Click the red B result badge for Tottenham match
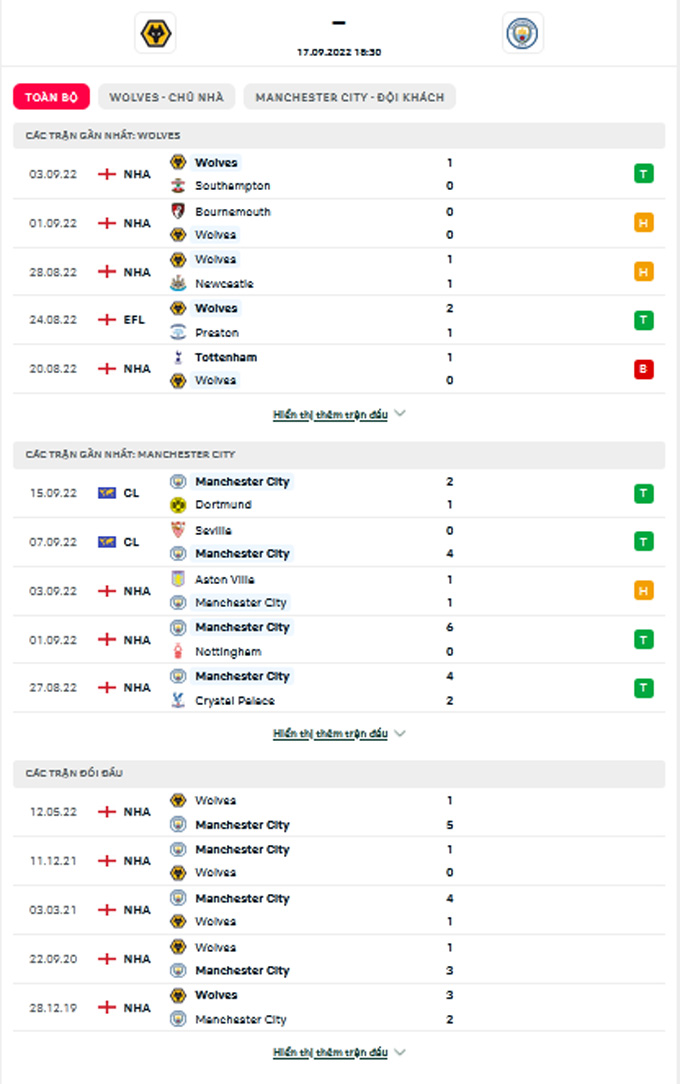 pos(643,369)
